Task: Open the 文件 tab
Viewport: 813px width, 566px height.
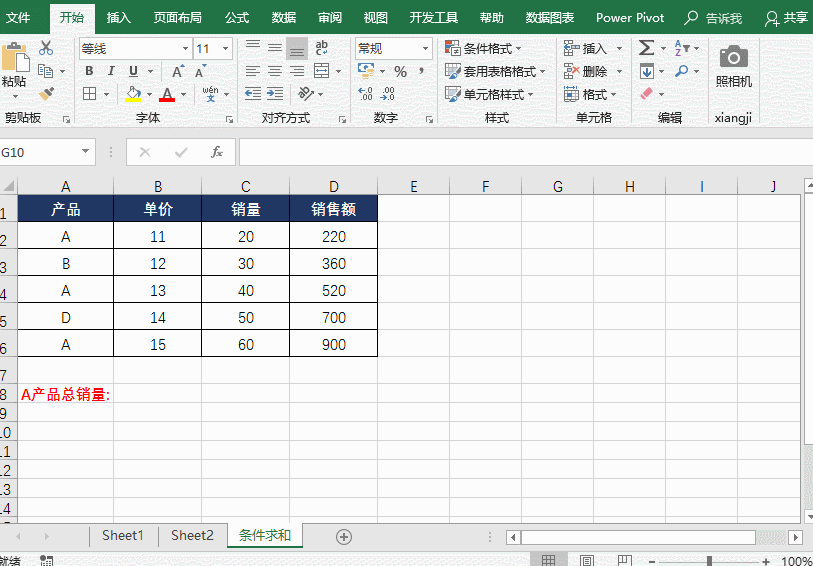Action: click(18, 18)
